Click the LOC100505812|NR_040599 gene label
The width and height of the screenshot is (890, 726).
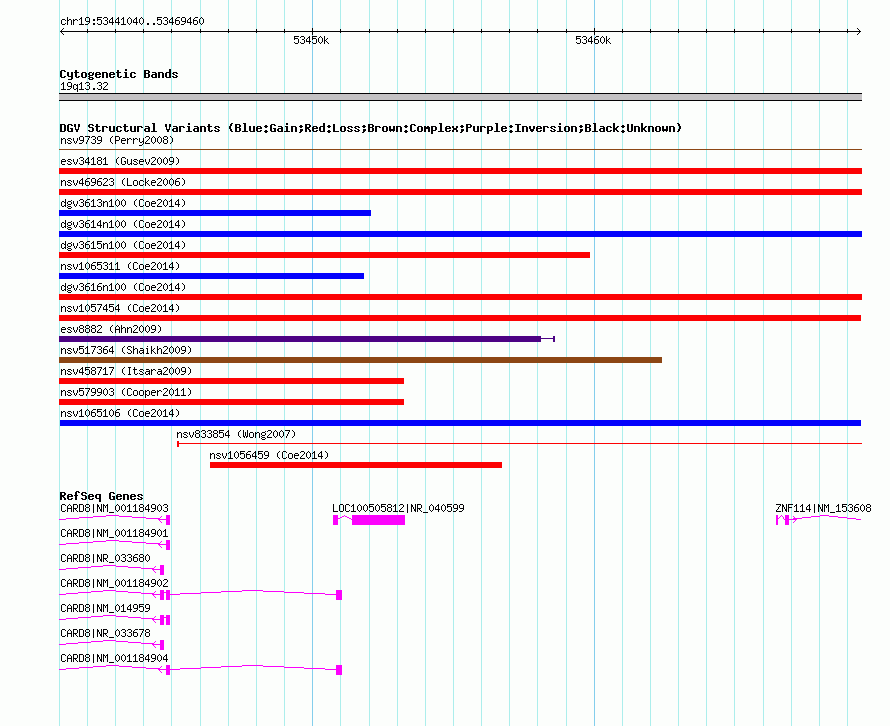pos(398,508)
